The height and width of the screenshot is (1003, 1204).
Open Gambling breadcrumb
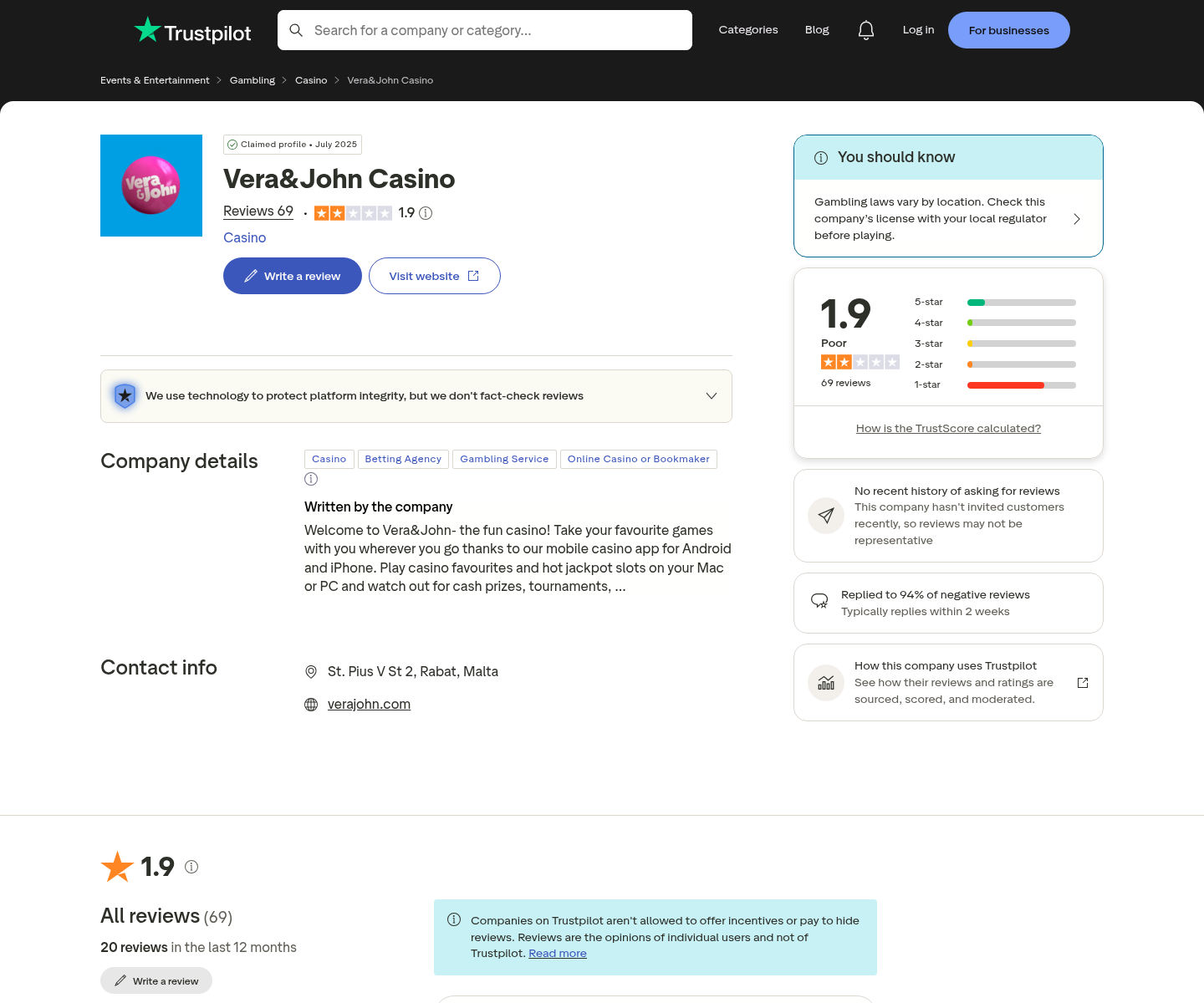pos(253,80)
